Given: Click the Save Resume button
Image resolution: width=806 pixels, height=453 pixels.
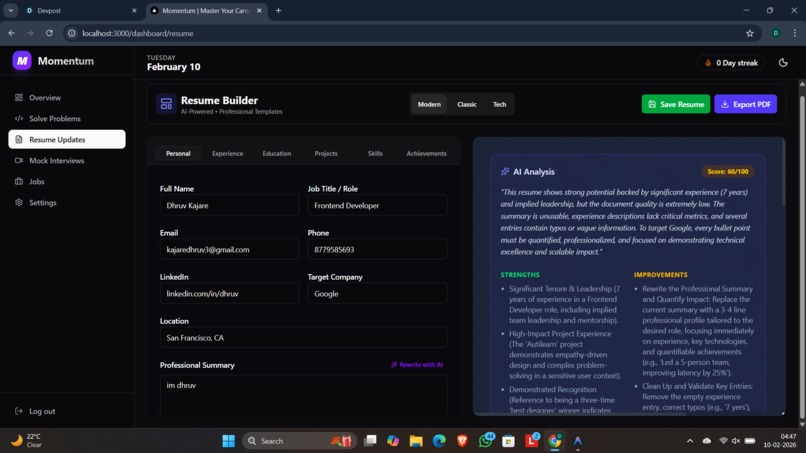Looking at the screenshot, I should [x=675, y=104].
